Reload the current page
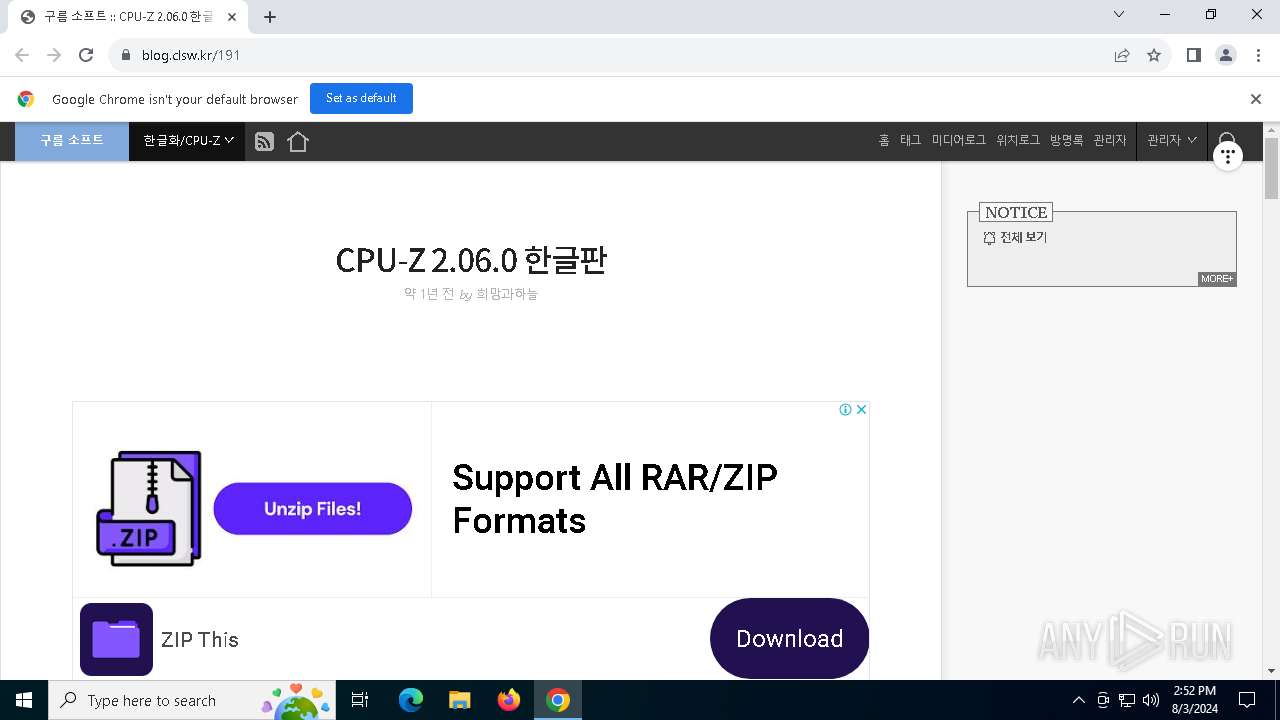Viewport: 1280px width, 720px height. (x=86, y=55)
